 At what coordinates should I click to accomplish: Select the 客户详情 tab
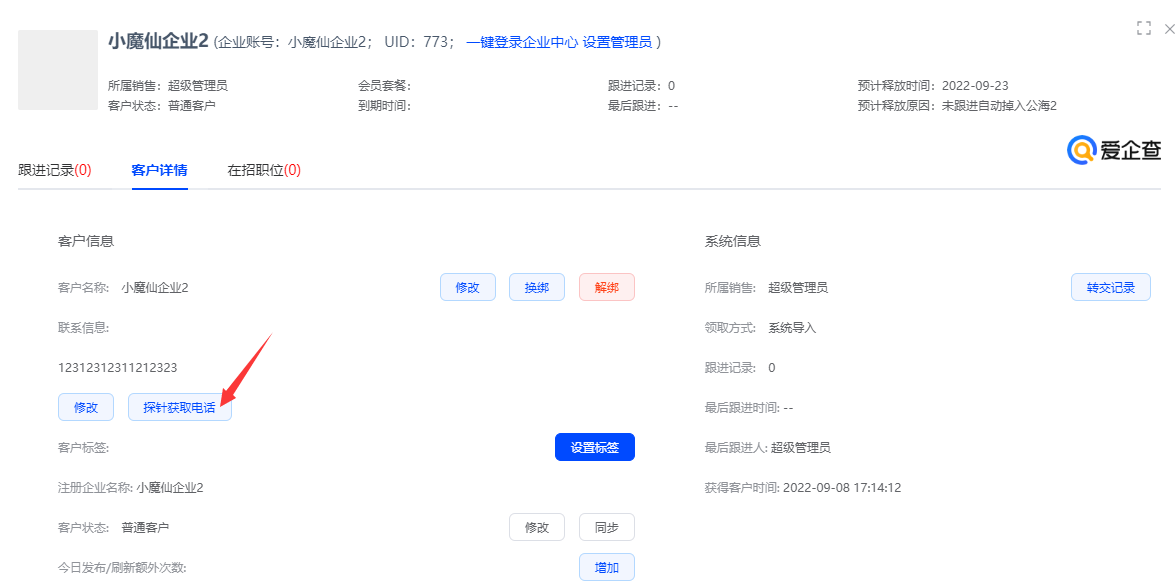(x=159, y=170)
